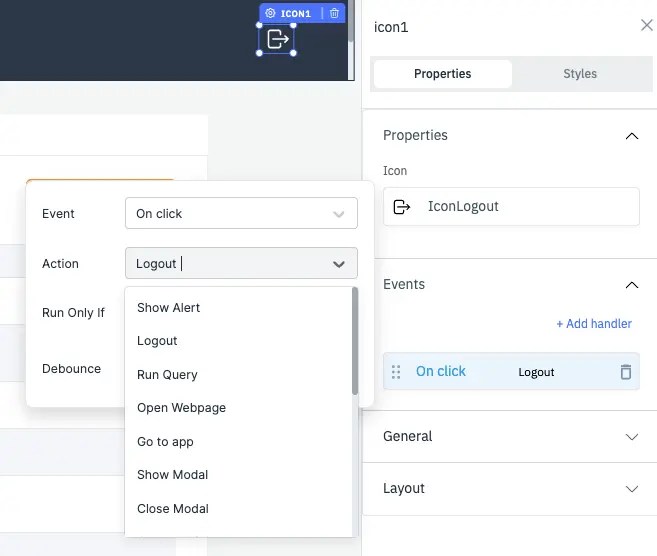Screen dimensions: 657x556
Task: Grab the drag handle on On click handler
Action: point(396,372)
